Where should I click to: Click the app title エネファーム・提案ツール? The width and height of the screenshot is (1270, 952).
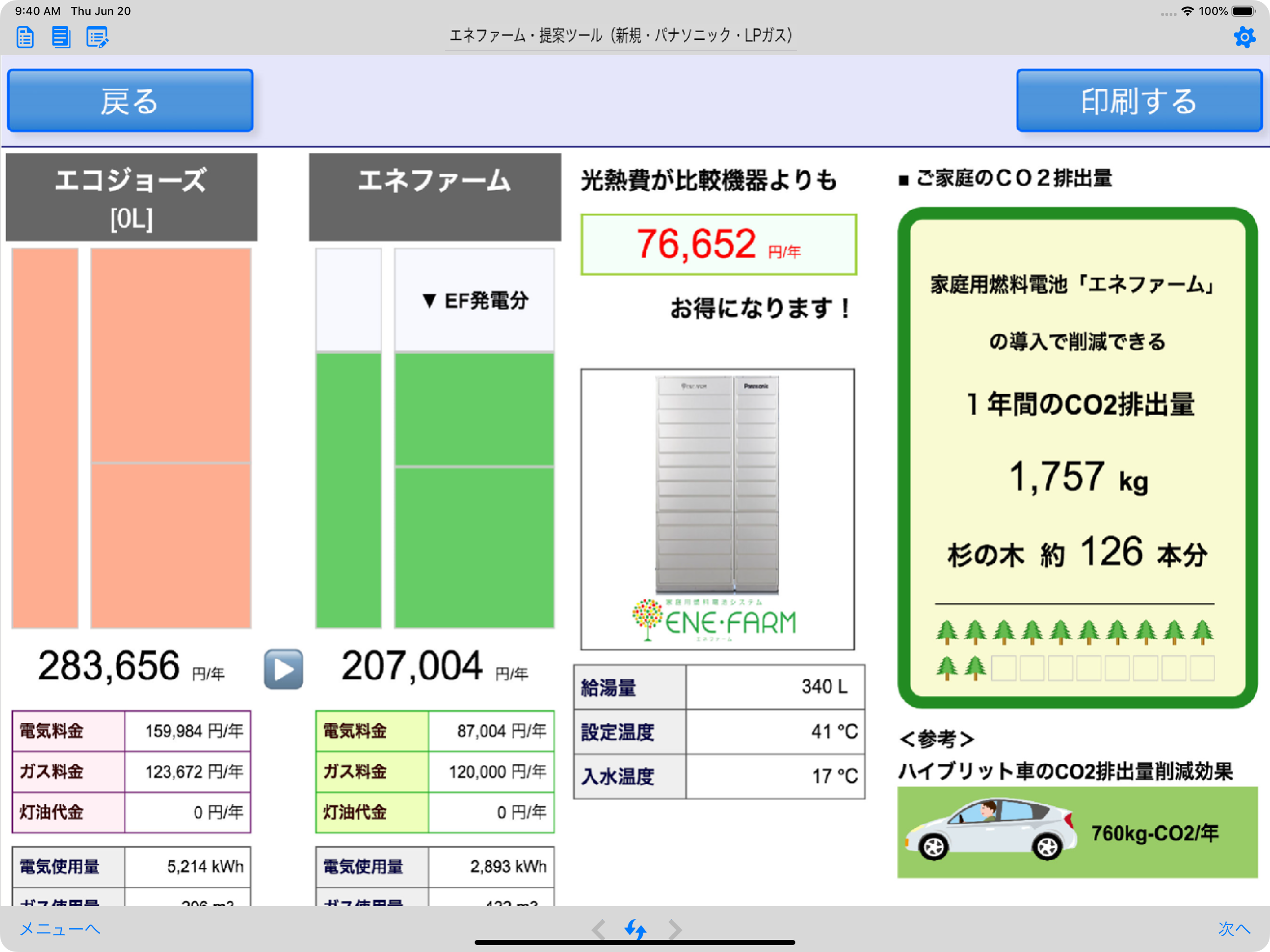621,36
